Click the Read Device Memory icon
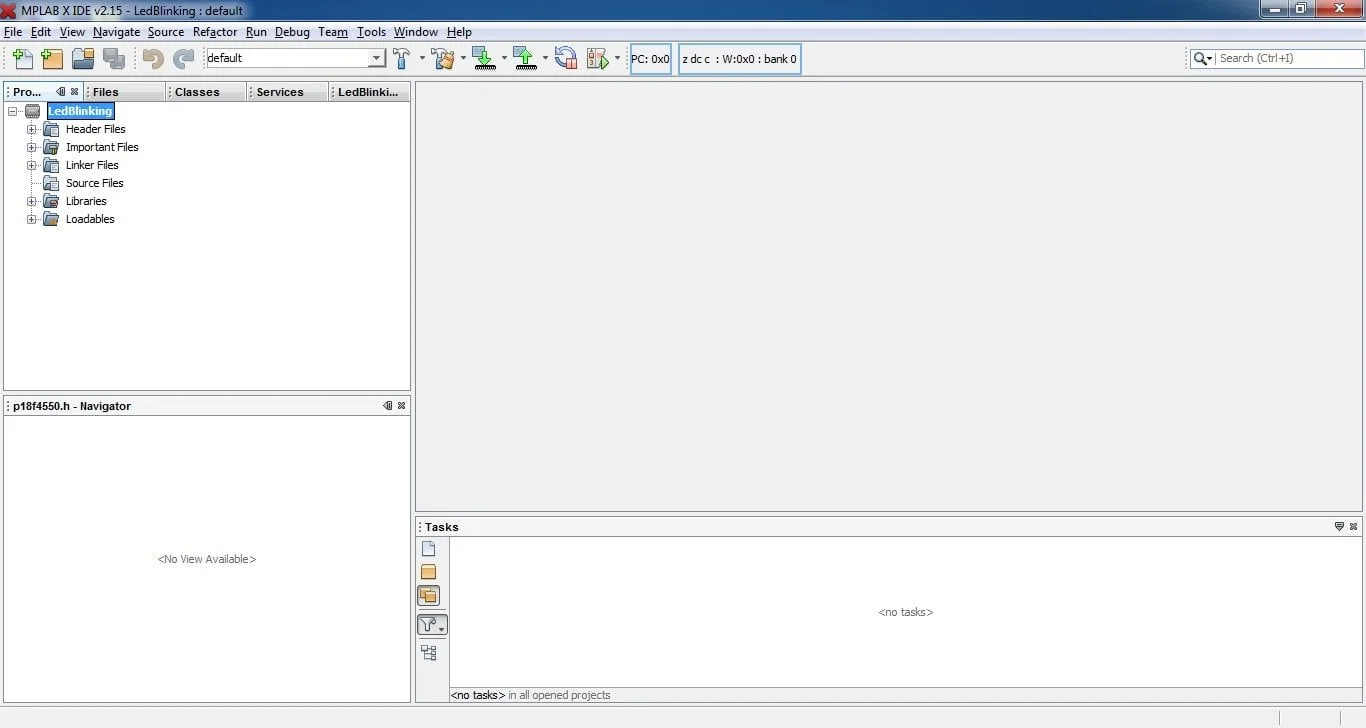Image resolution: width=1366 pixels, height=728 pixels. [525, 58]
